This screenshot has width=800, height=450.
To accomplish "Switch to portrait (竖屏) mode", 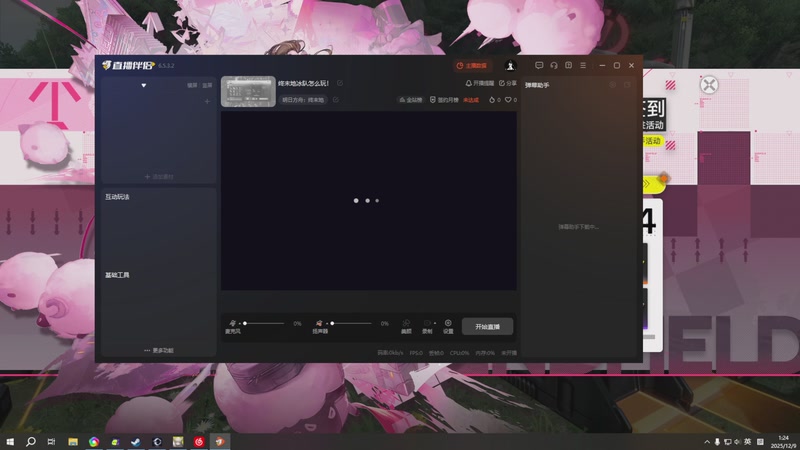I will click(207, 86).
